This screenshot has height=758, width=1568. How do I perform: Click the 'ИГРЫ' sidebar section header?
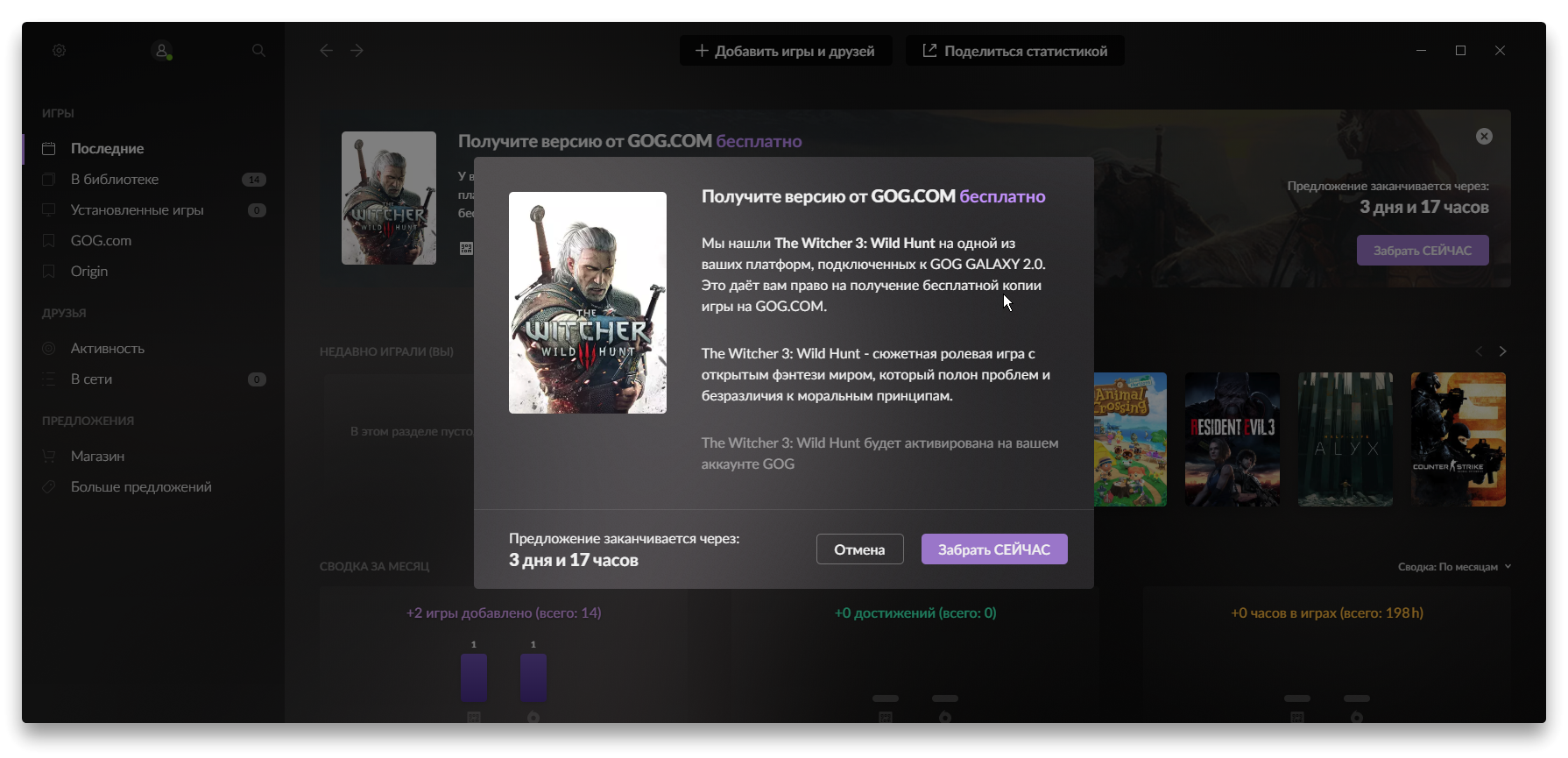click(x=58, y=113)
